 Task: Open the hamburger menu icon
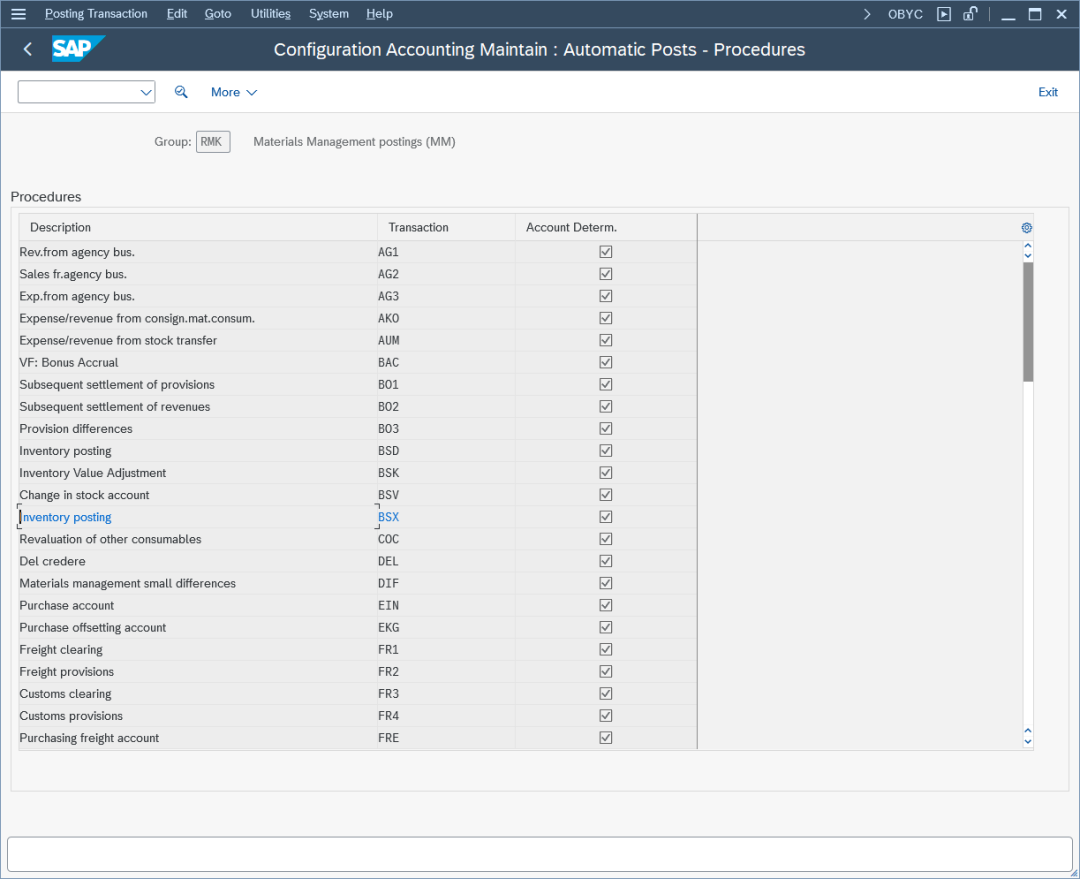(18, 14)
